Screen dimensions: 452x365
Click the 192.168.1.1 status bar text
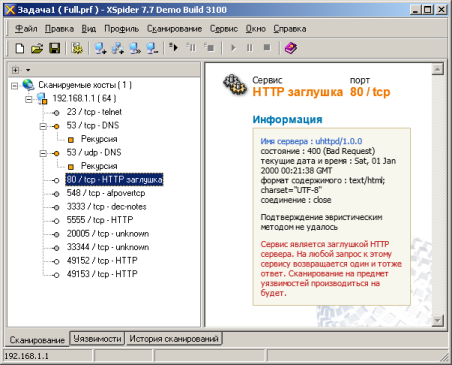pyautogui.click(x=26, y=356)
